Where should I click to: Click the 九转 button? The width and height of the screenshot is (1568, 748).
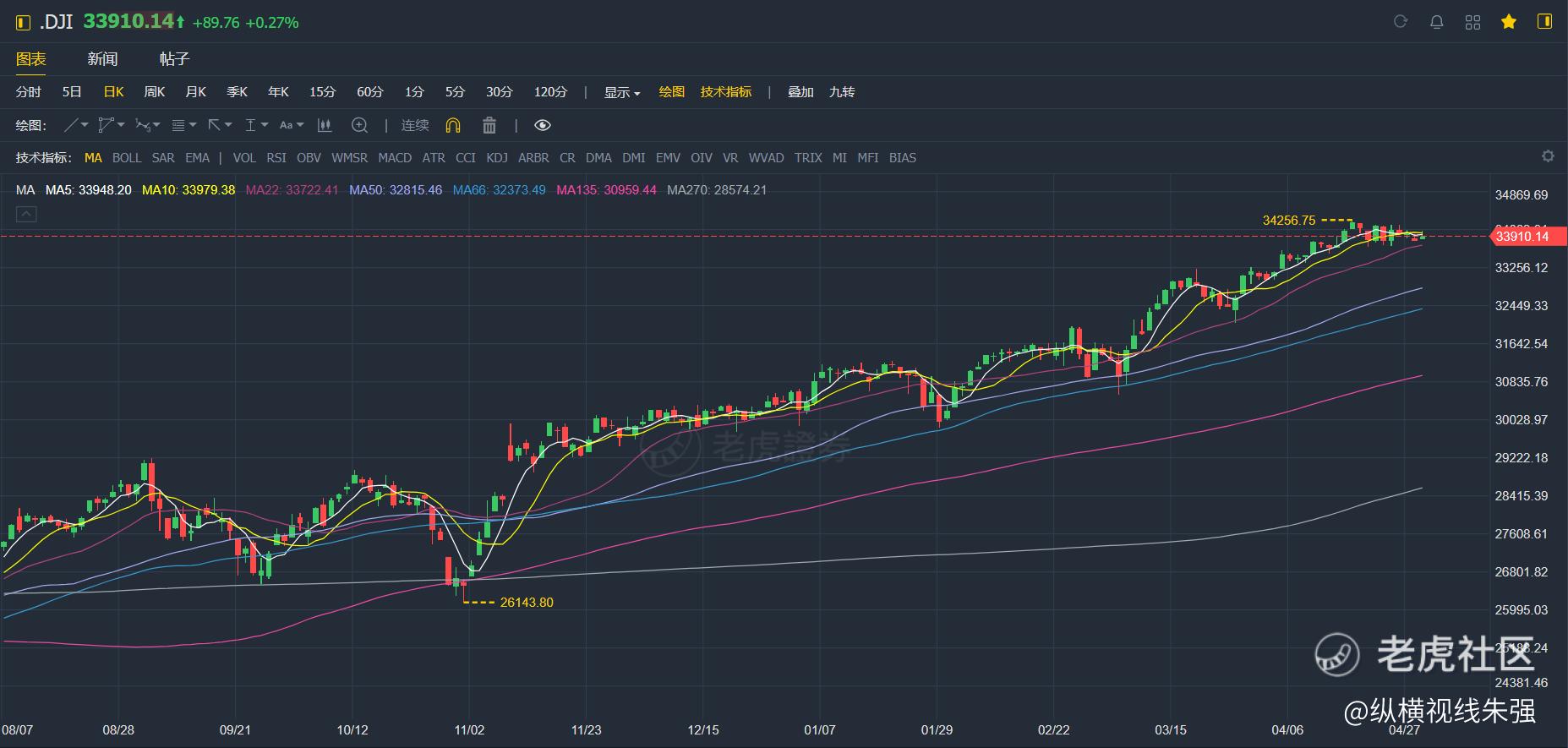[842, 92]
